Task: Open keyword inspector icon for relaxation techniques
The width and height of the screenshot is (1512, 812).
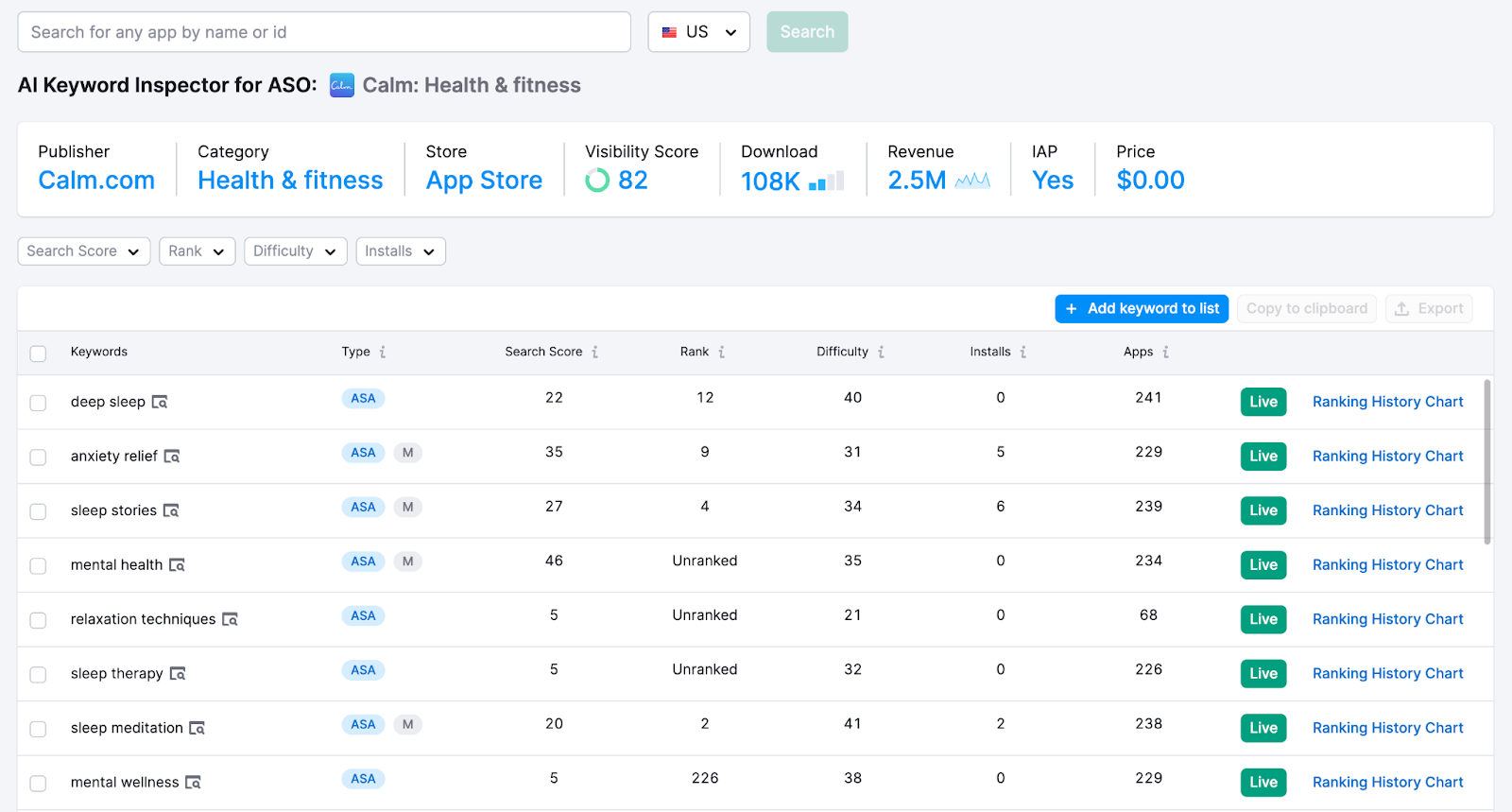Action: coord(230,620)
